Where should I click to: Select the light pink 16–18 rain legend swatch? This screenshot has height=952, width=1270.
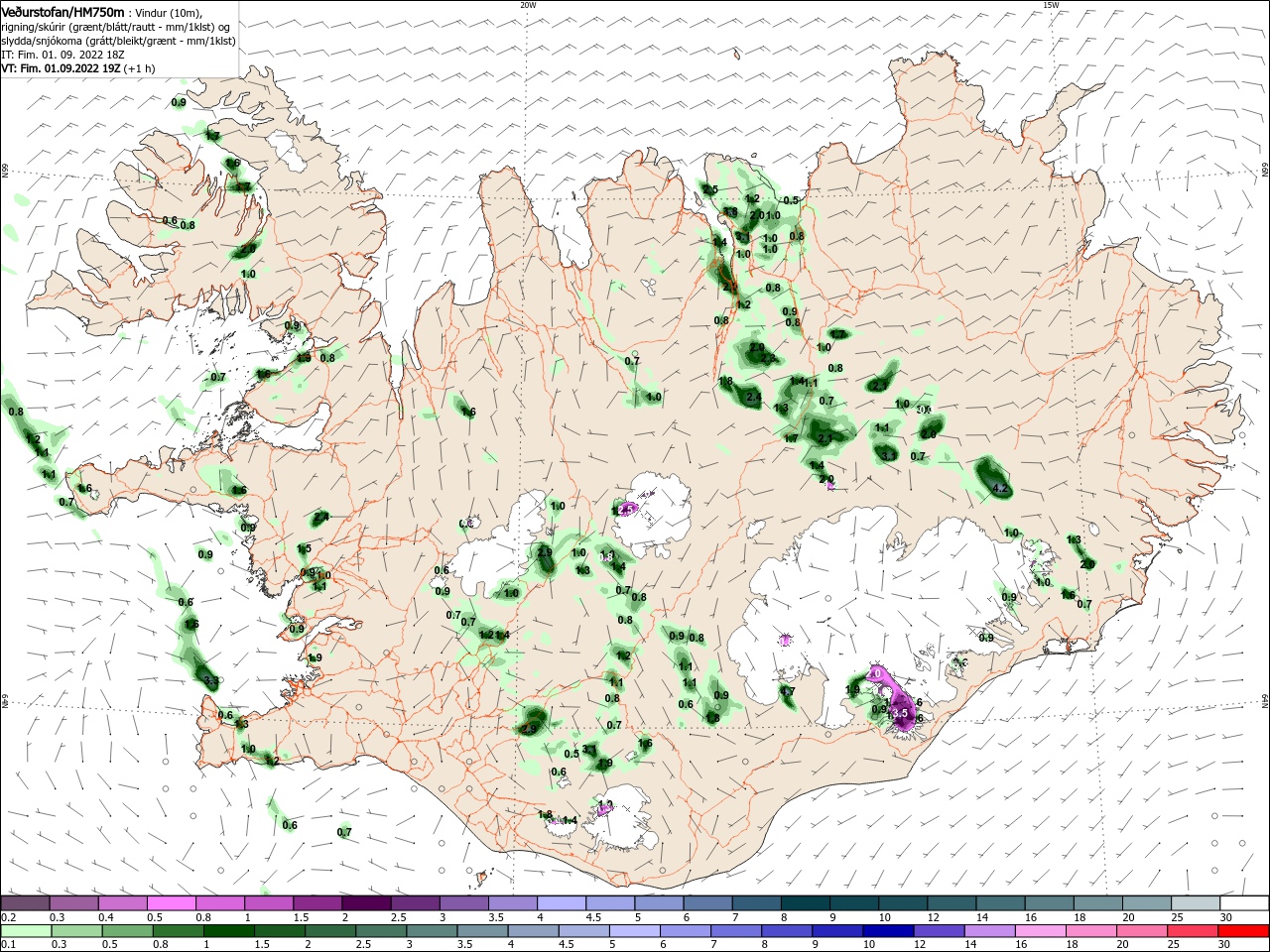[x=1041, y=931]
